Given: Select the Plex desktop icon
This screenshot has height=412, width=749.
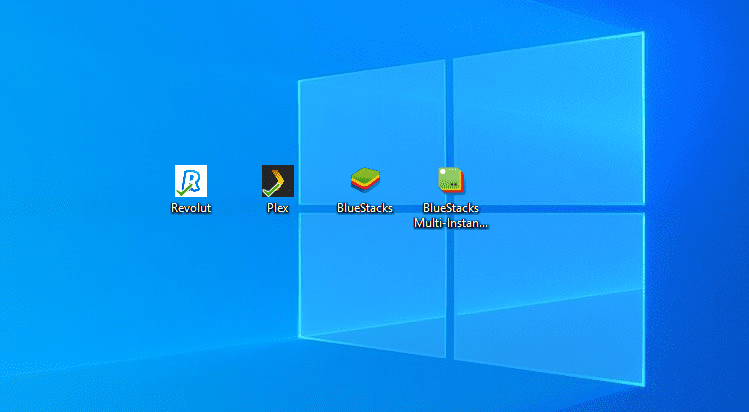Looking at the screenshot, I should [x=278, y=181].
